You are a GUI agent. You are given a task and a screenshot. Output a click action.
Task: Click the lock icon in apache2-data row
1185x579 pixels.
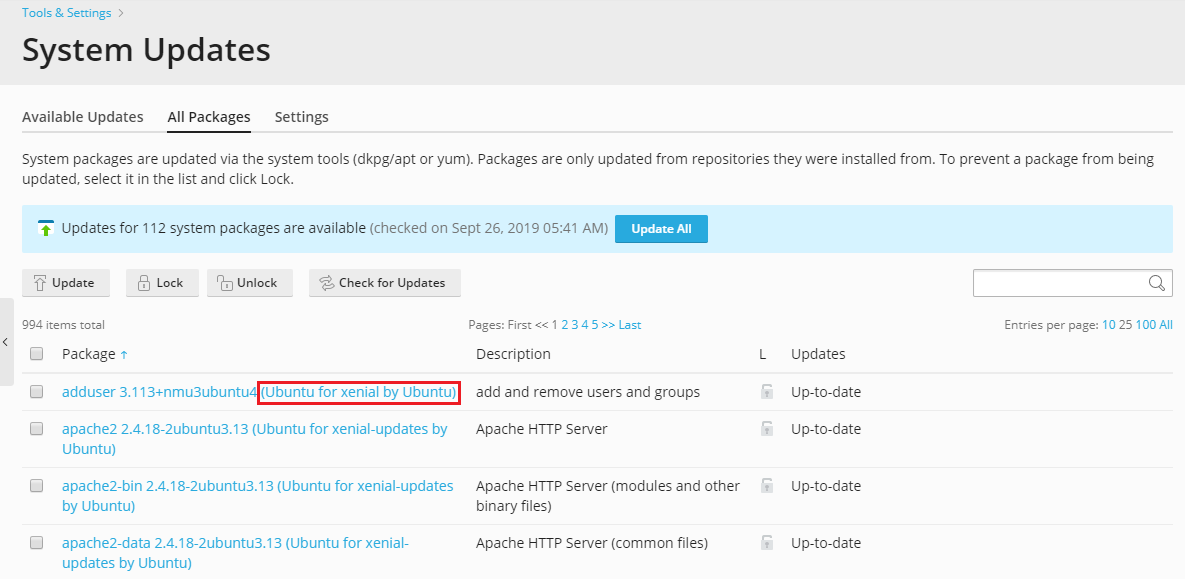[767, 543]
